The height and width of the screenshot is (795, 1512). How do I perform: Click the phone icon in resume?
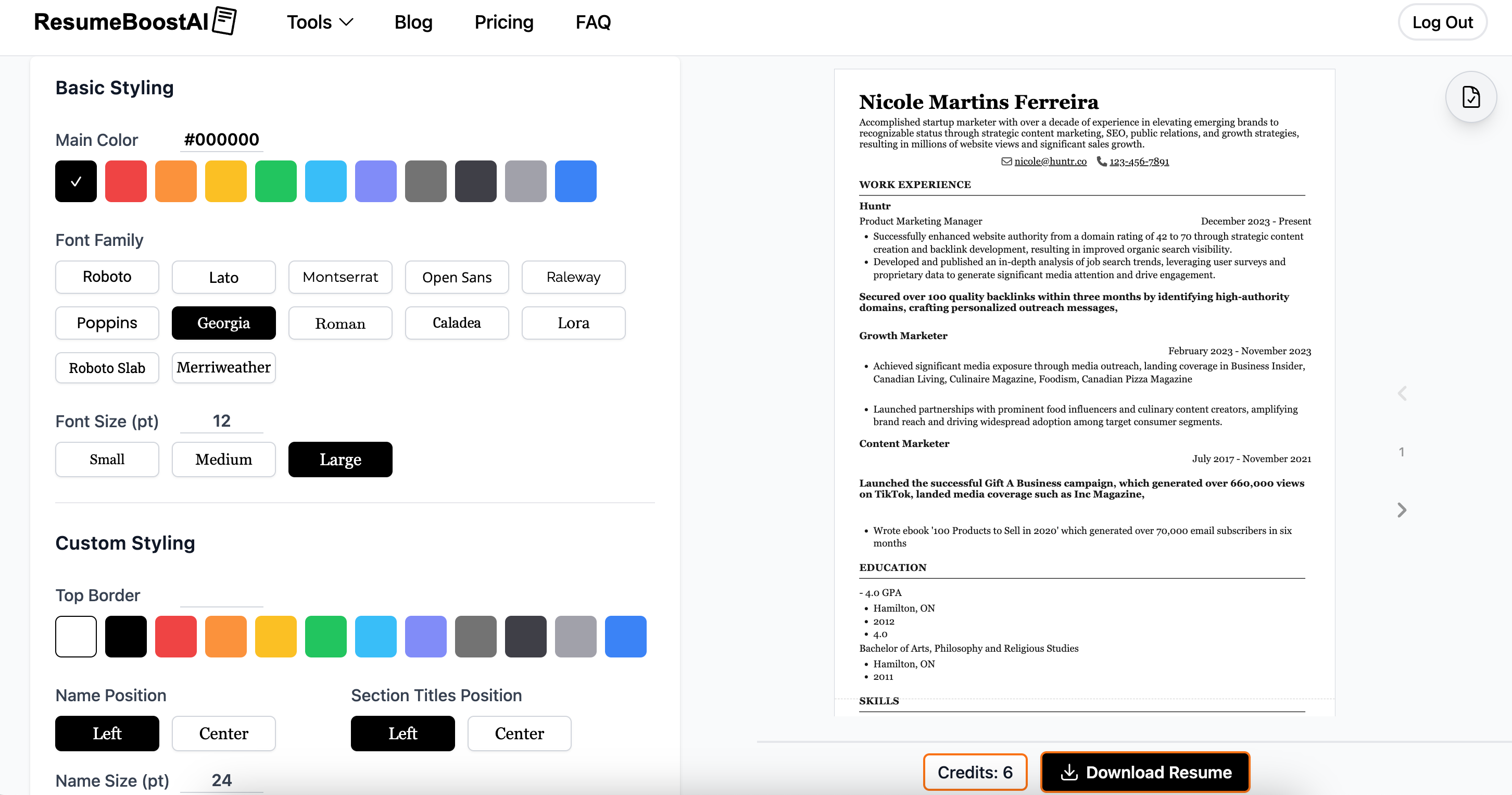pos(1101,162)
